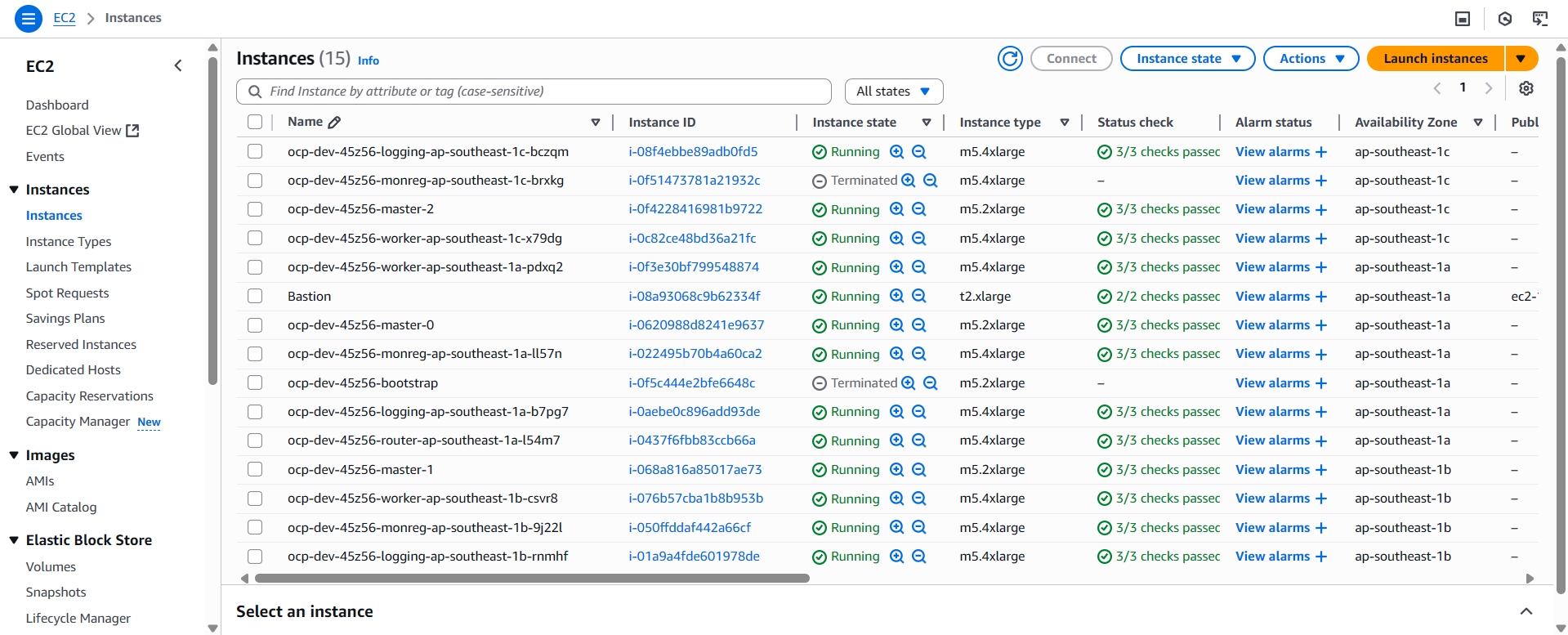Open CloudShell icon in top bar
1568x635 pixels.
[1540, 18]
